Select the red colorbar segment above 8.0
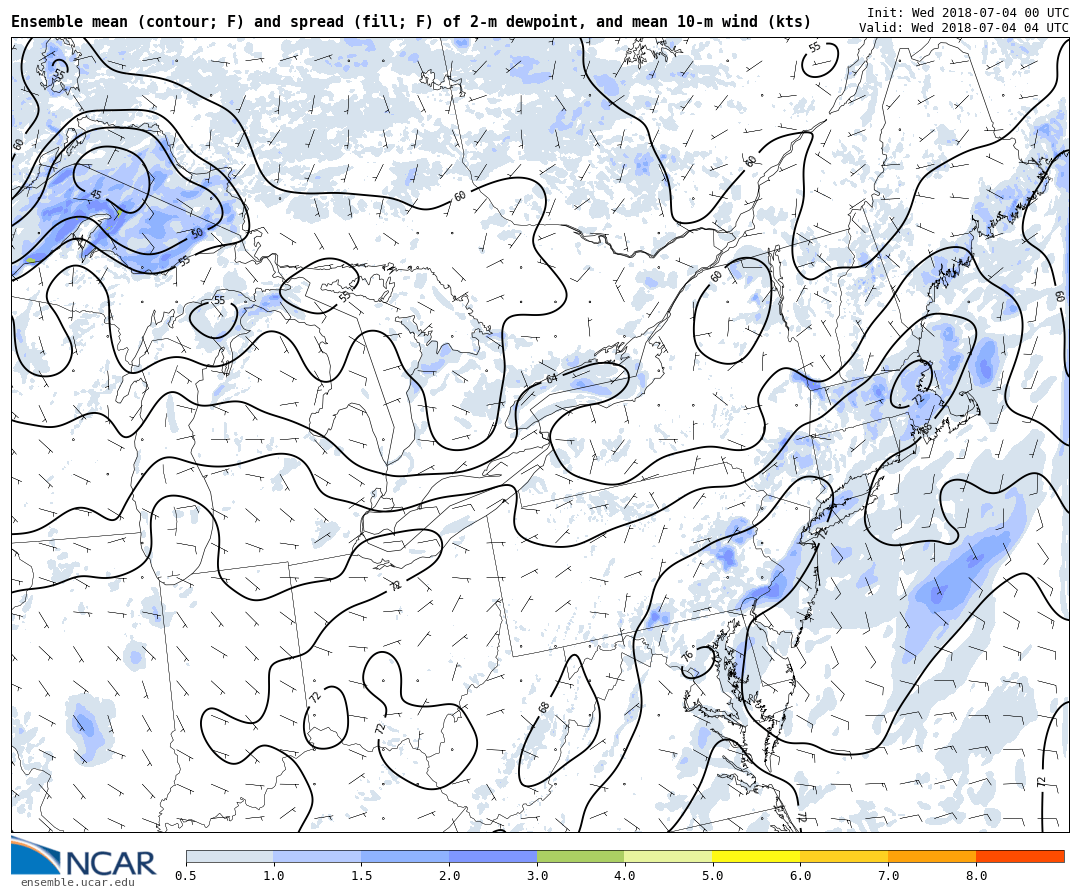1080x895 pixels. click(1020, 856)
